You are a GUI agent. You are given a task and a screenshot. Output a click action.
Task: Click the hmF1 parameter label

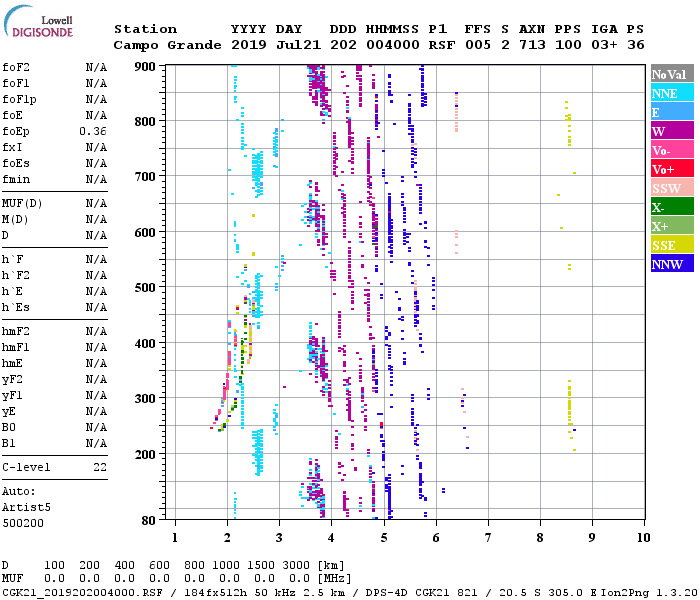[16, 347]
